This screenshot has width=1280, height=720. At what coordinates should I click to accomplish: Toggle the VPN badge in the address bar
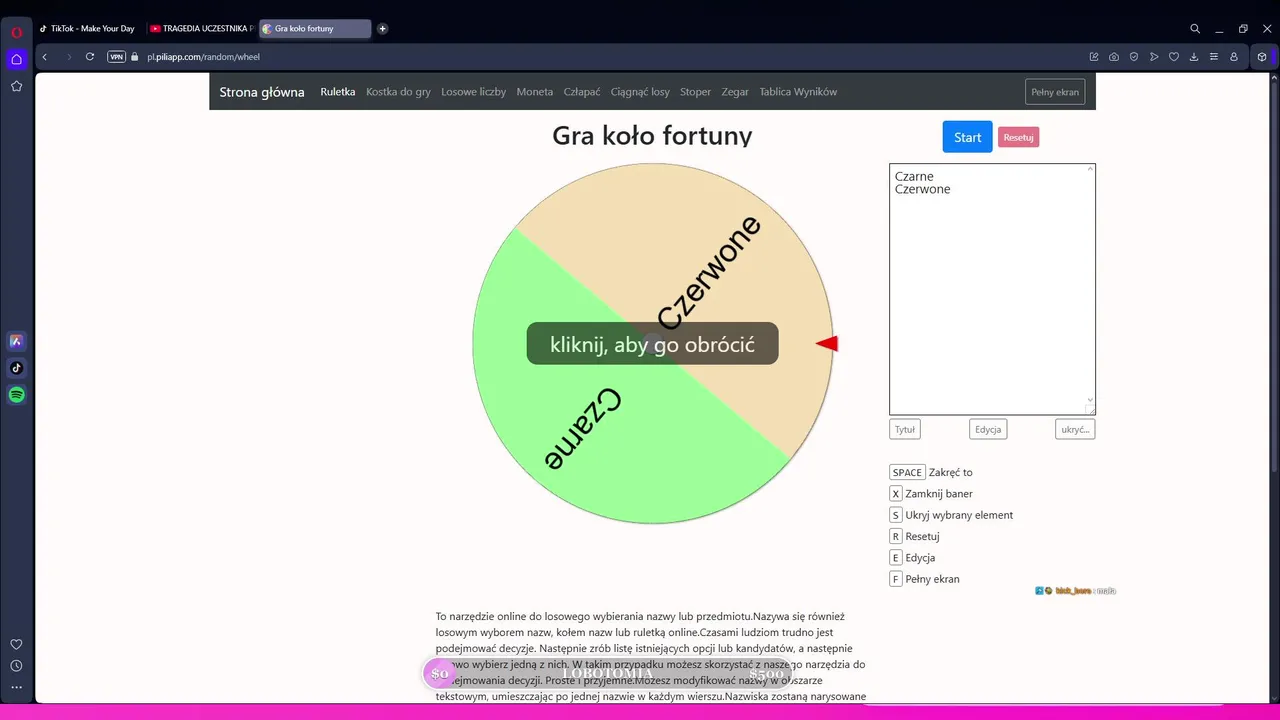(117, 57)
